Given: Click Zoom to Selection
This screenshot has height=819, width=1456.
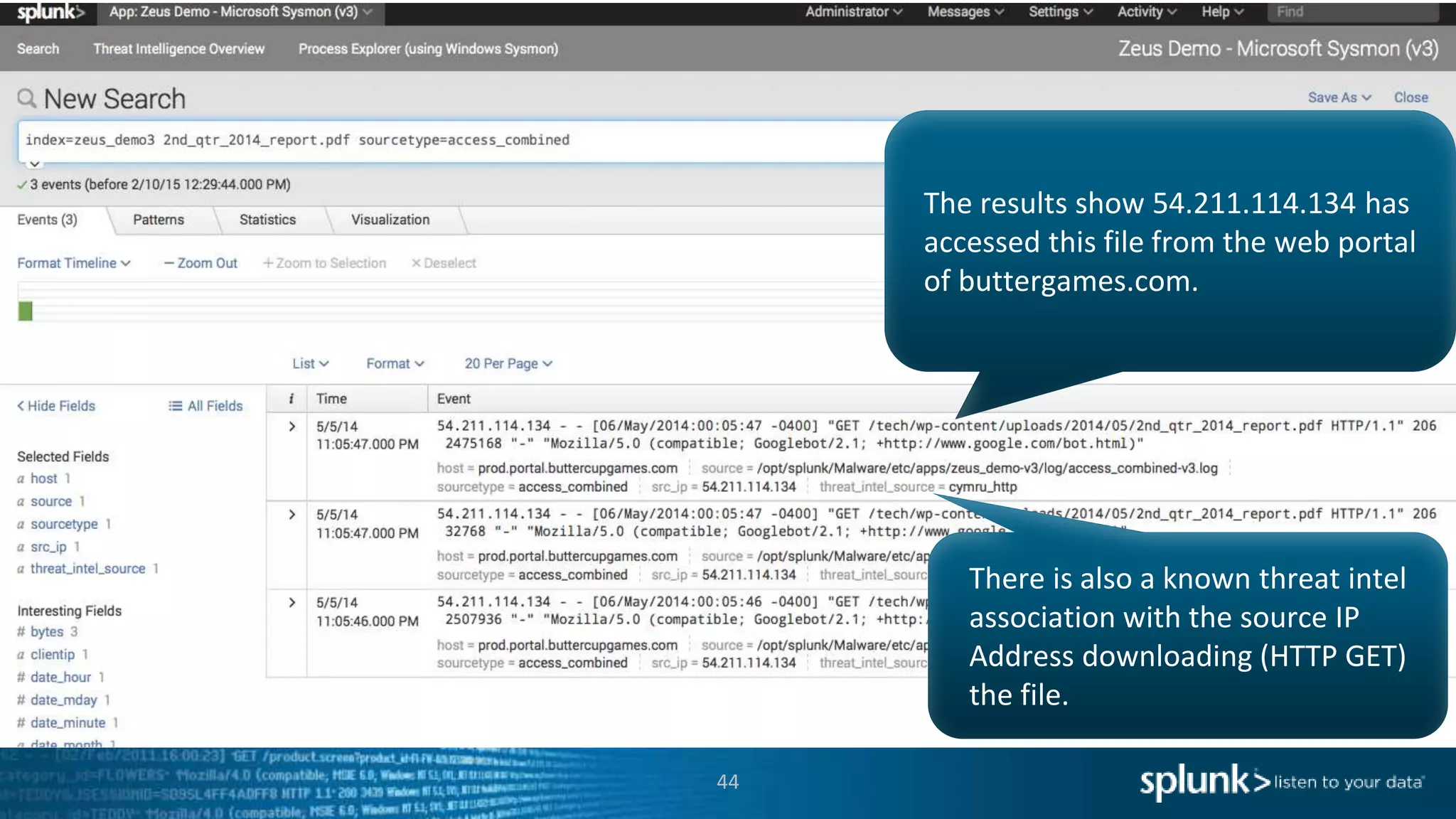Looking at the screenshot, I should (x=324, y=263).
